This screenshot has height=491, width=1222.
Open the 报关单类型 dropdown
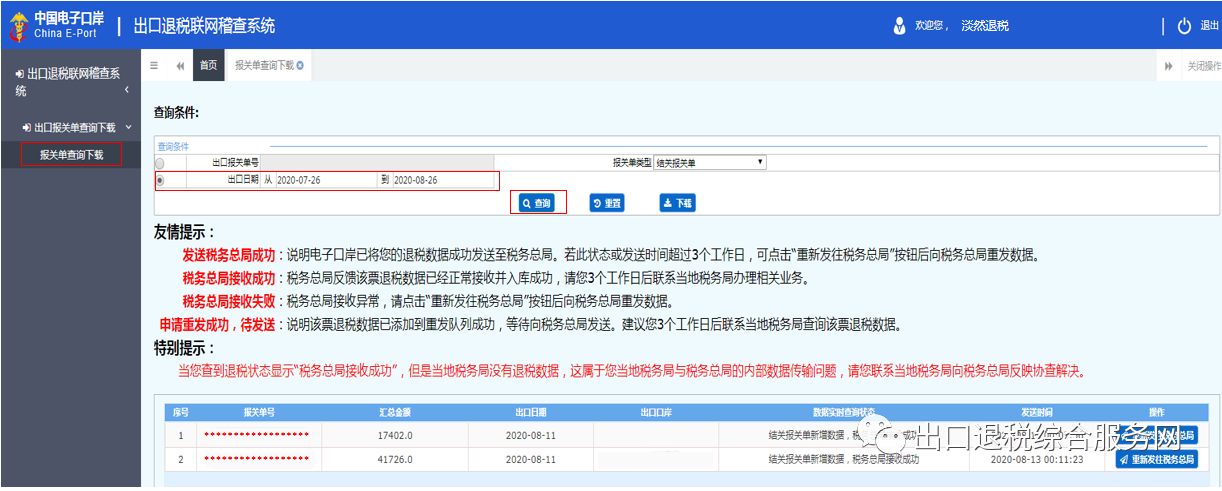tap(710, 162)
